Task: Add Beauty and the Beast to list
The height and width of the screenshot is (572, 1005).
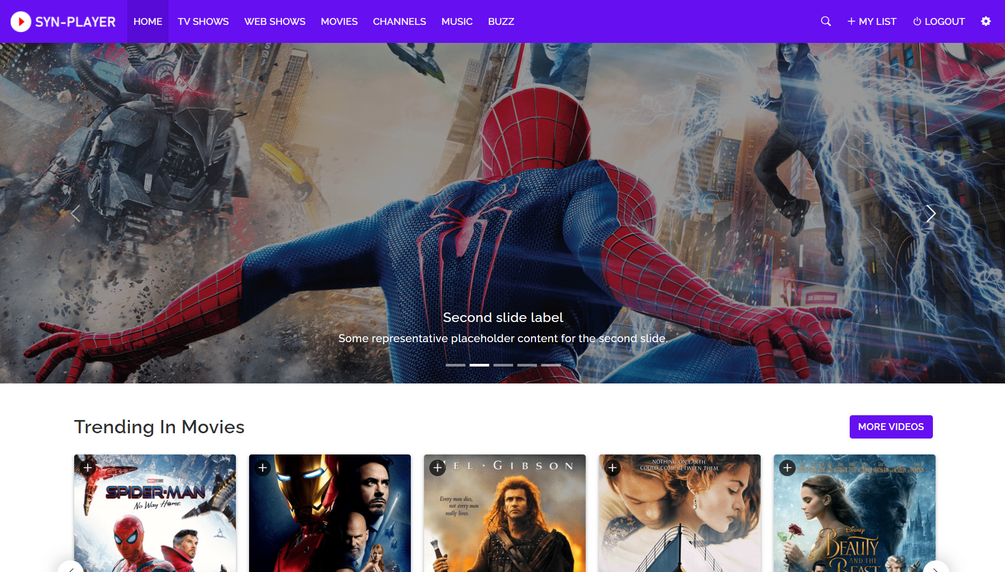Action: click(x=787, y=467)
